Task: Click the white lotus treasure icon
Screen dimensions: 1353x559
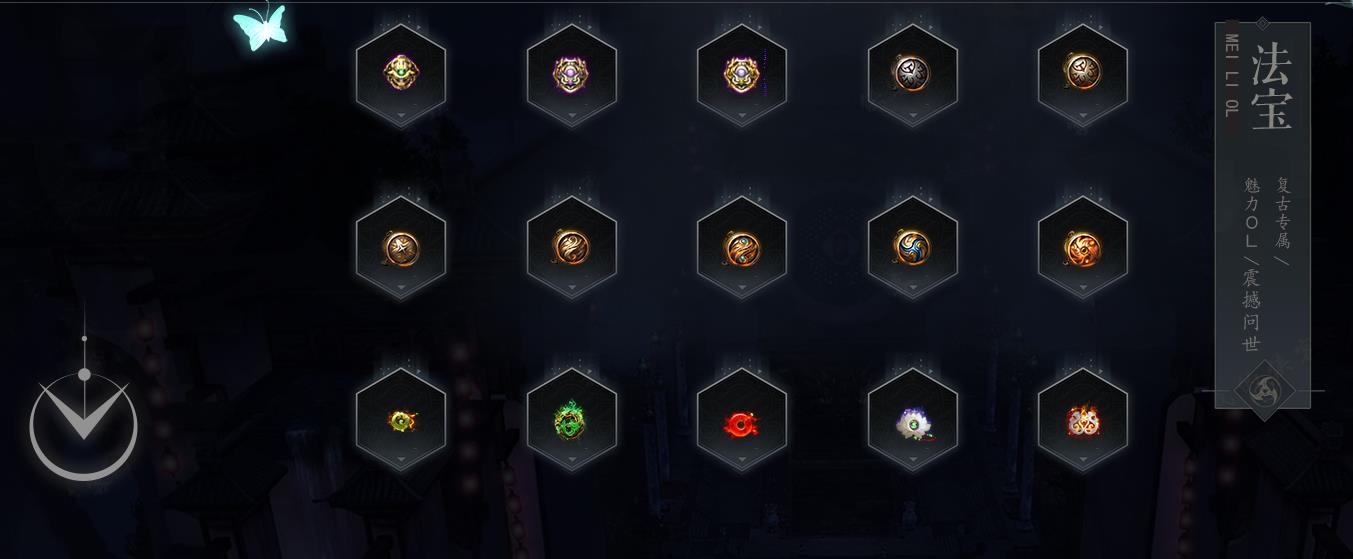Action: 912,422
